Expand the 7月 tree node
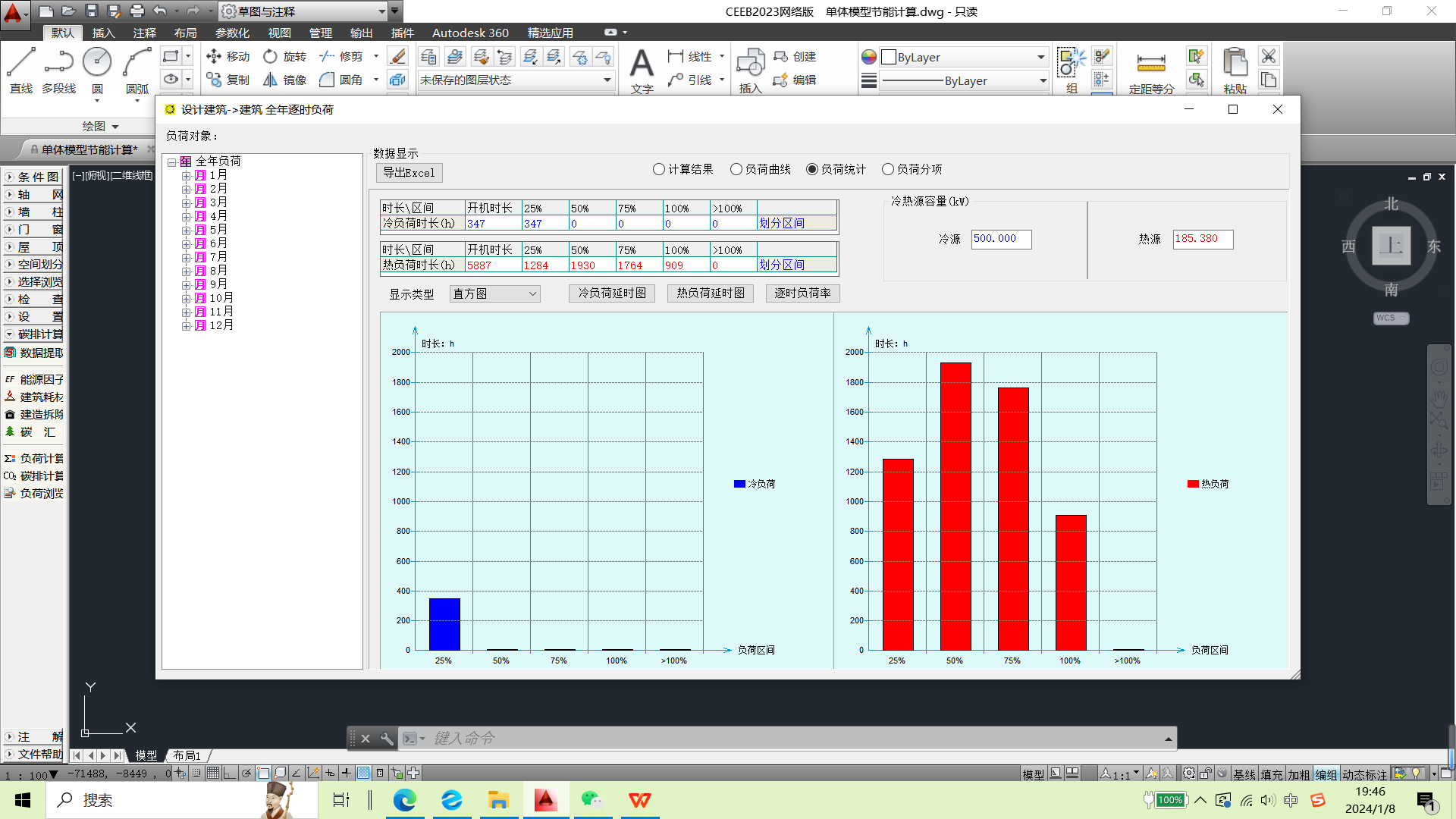The image size is (1456, 819). point(186,258)
